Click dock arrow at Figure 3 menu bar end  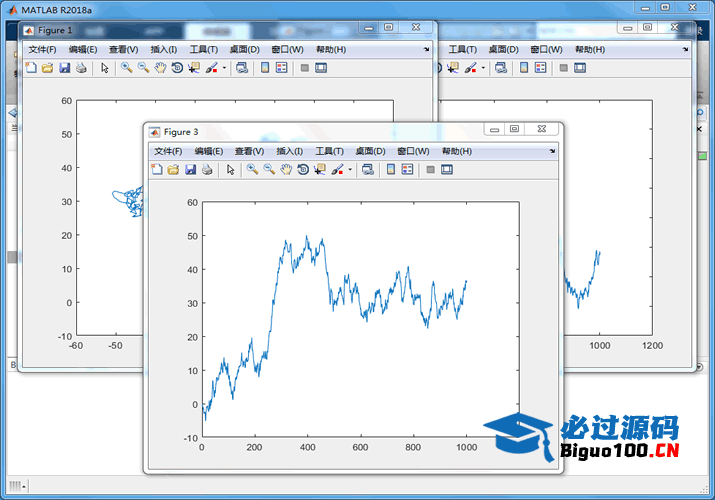point(552,151)
